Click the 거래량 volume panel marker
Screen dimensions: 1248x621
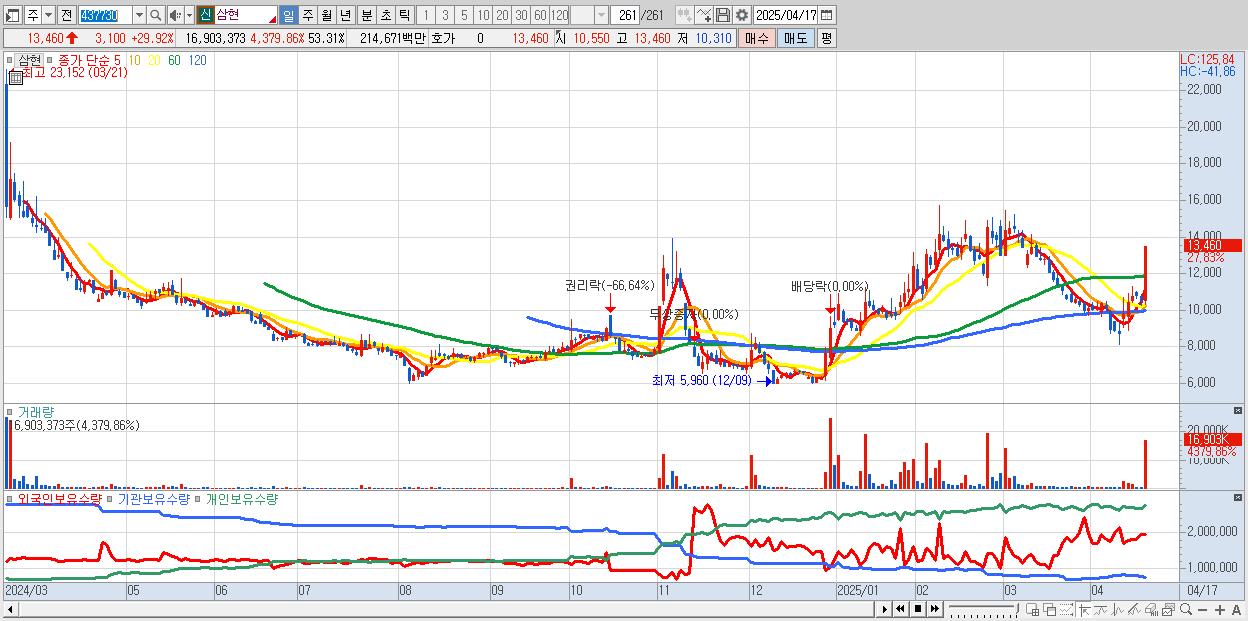coord(11,412)
